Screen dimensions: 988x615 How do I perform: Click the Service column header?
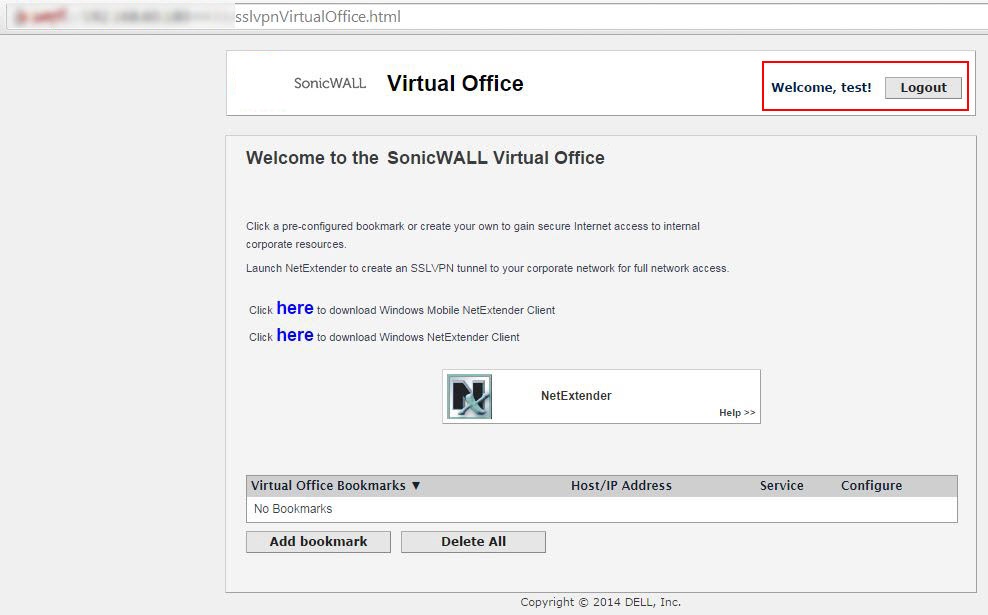[x=781, y=486]
